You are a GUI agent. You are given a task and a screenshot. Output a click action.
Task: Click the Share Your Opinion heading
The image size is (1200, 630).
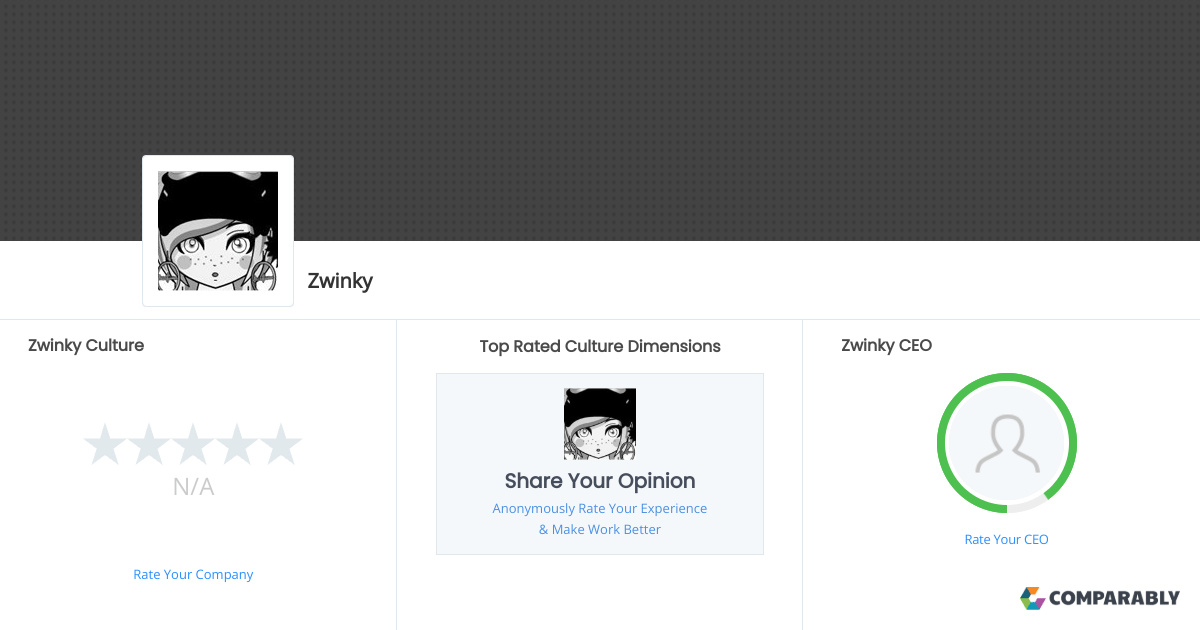click(600, 481)
